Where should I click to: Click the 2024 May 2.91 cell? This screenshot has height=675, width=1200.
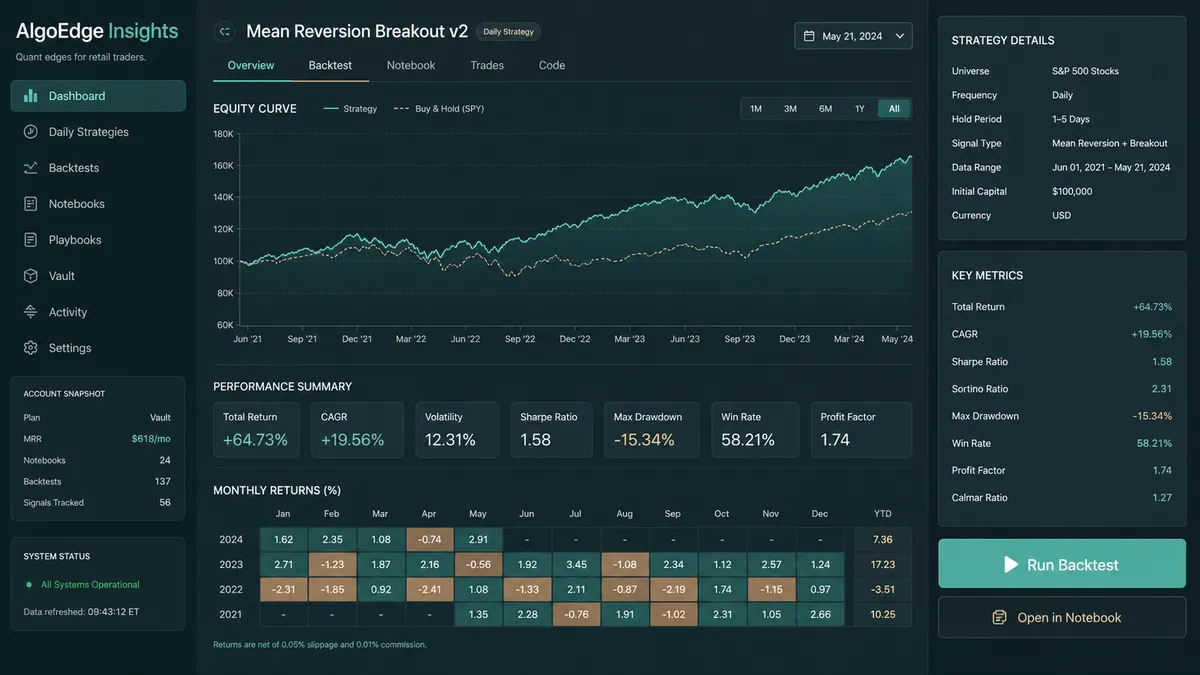pyautogui.click(x=478, y=540)
